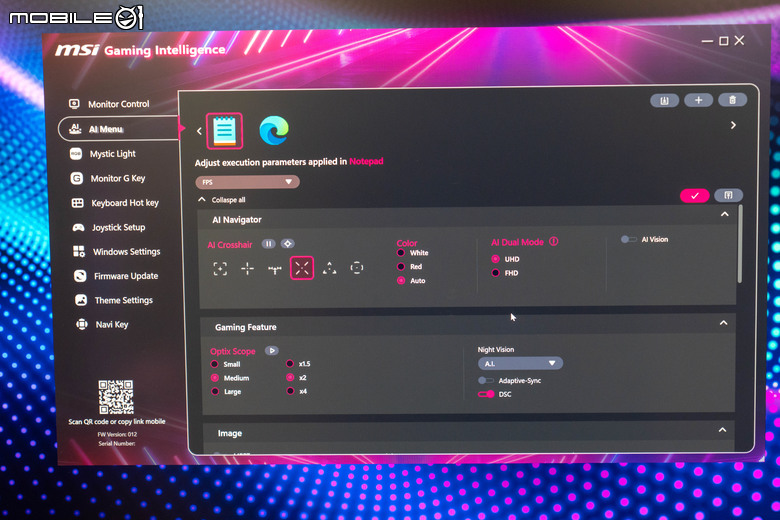Screen dimensions: 780x520
Task: Choose White crosshair color
Action: click(x=400, y=253)
